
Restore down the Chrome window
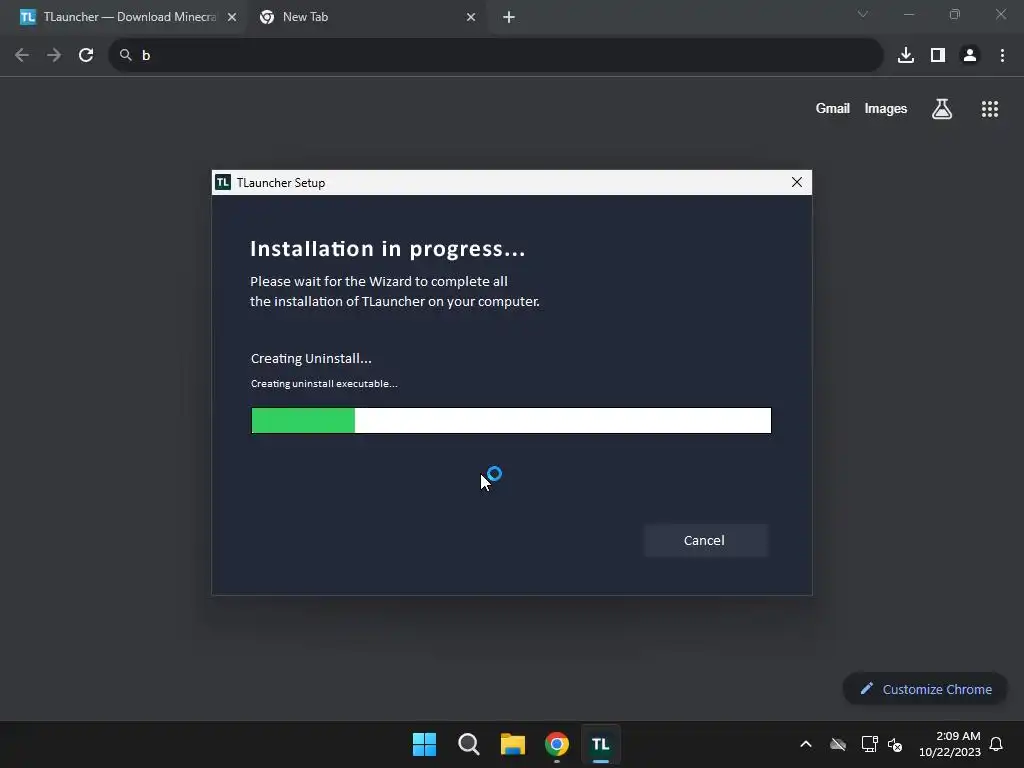[955, 14]
